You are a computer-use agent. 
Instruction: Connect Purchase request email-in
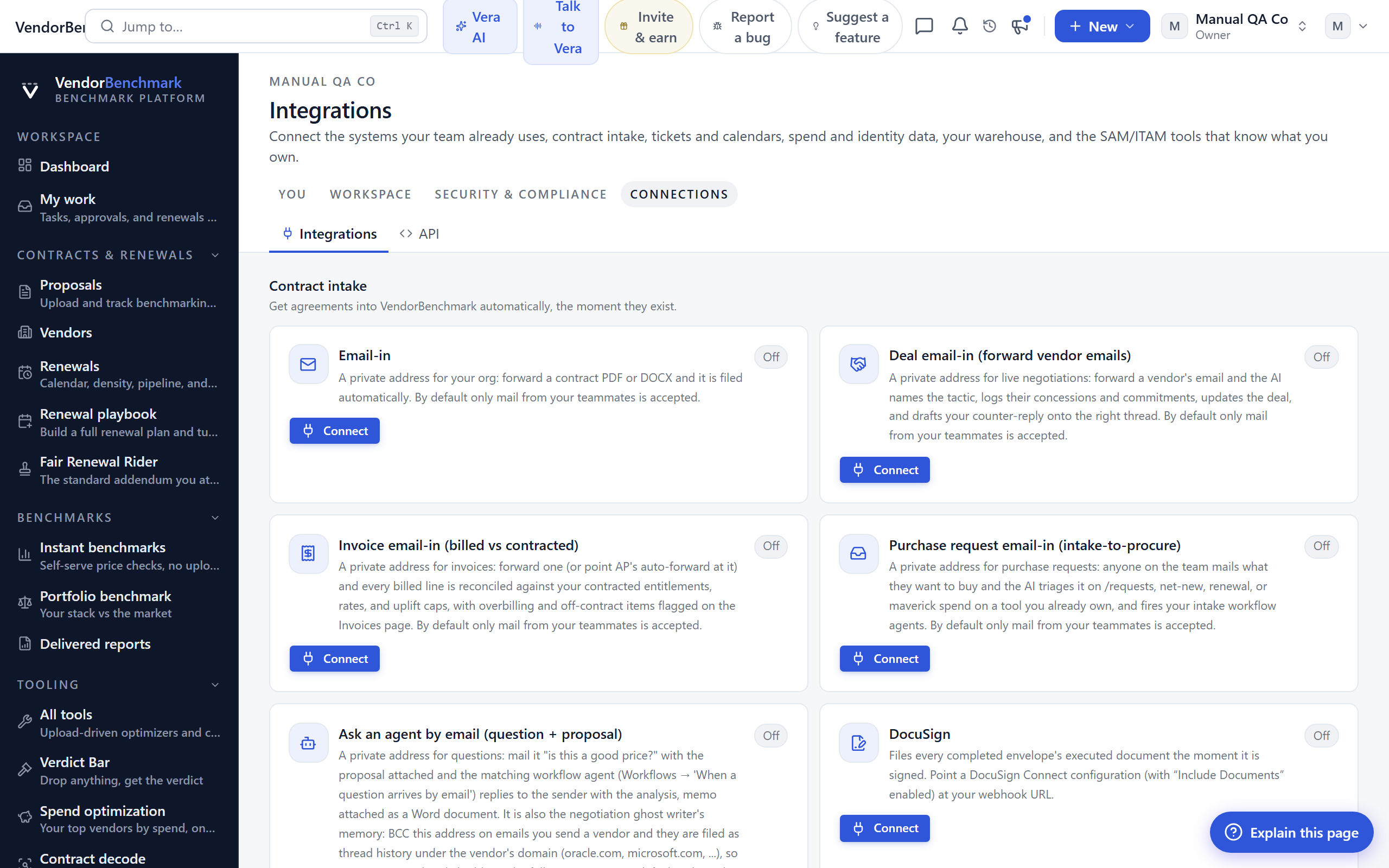884,659
